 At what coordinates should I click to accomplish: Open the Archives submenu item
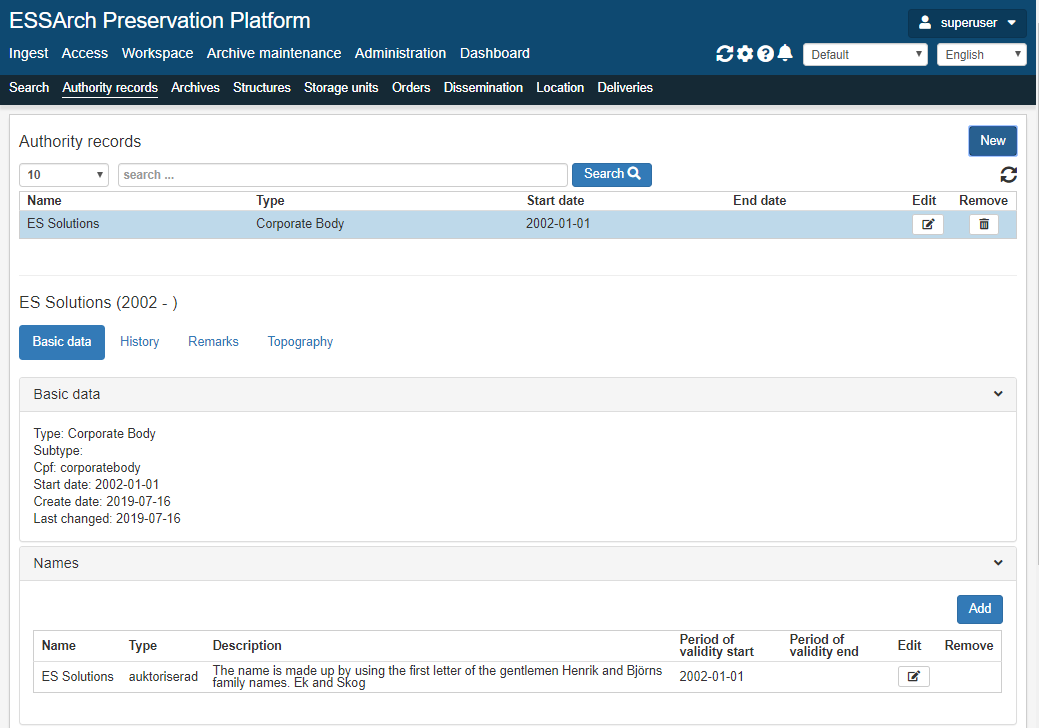[x=195, y=87]
